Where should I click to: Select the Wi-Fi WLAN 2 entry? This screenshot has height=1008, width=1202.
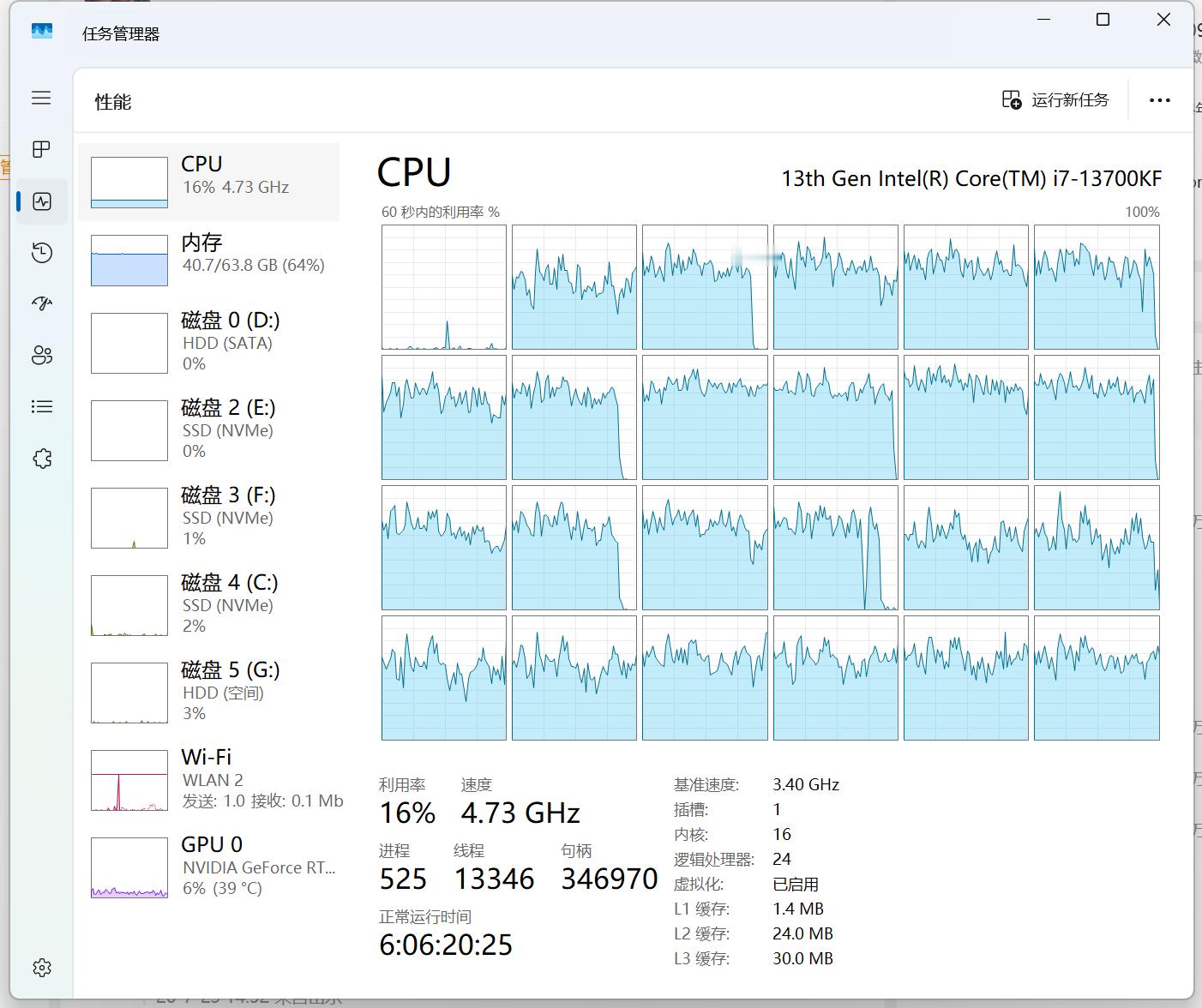[209, 780]
